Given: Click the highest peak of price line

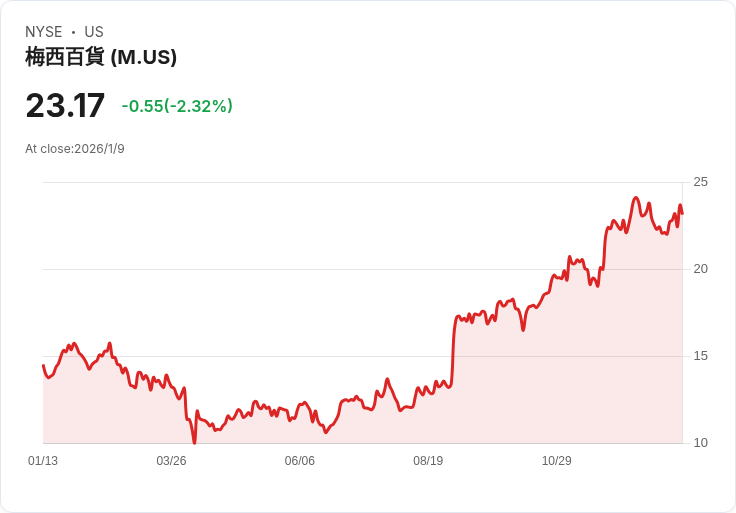Looking at the screenshot, I should [636, 198].
